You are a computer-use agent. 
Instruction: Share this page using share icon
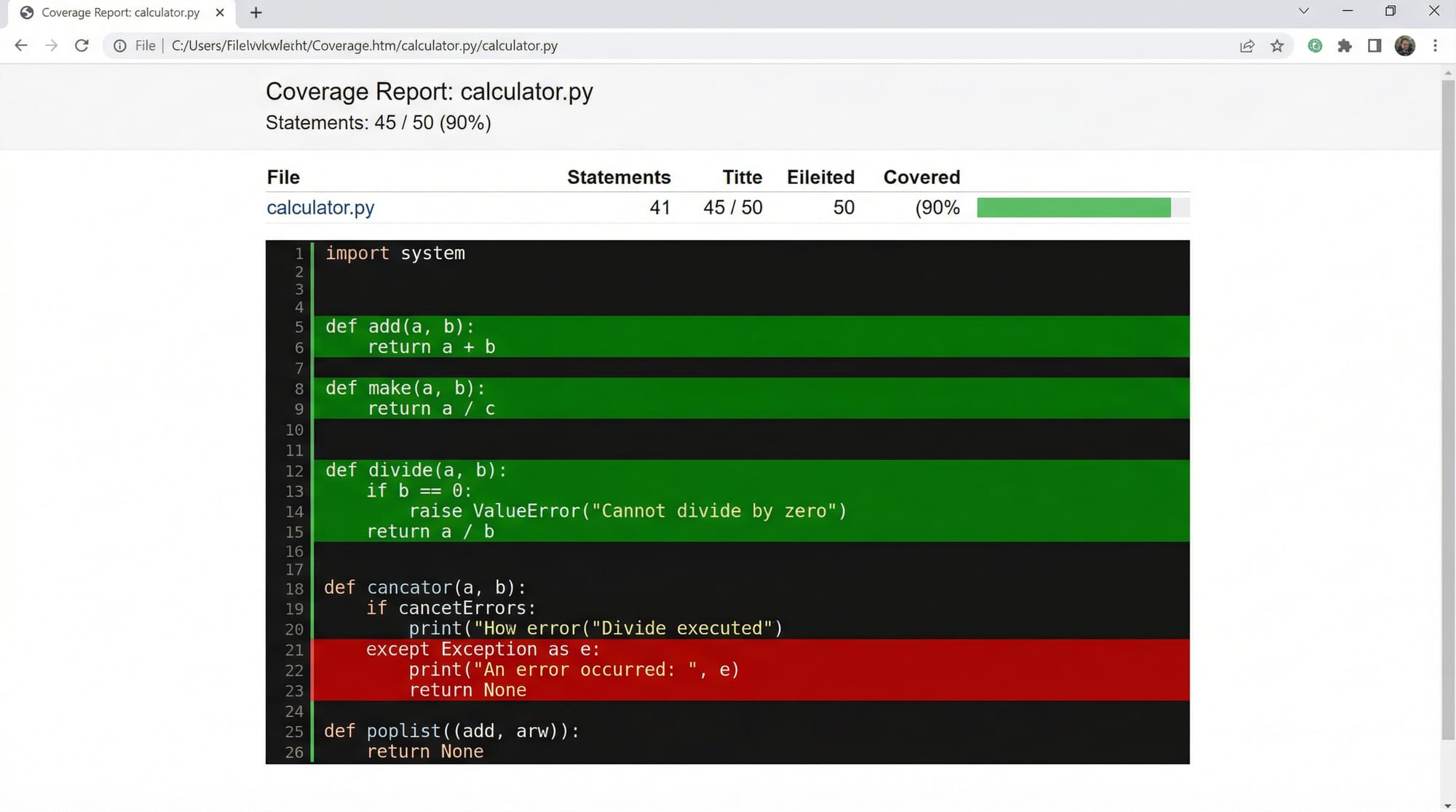(1247, 46)
